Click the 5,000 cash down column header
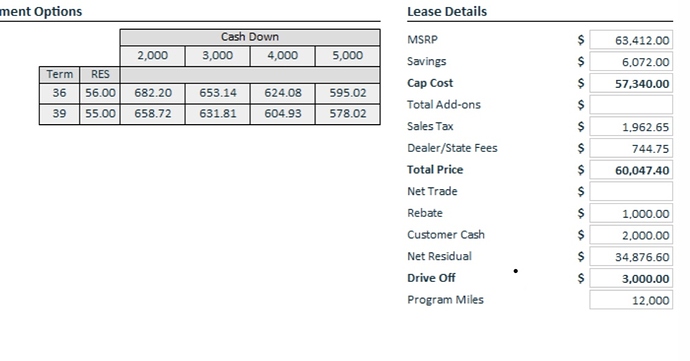 348,56
